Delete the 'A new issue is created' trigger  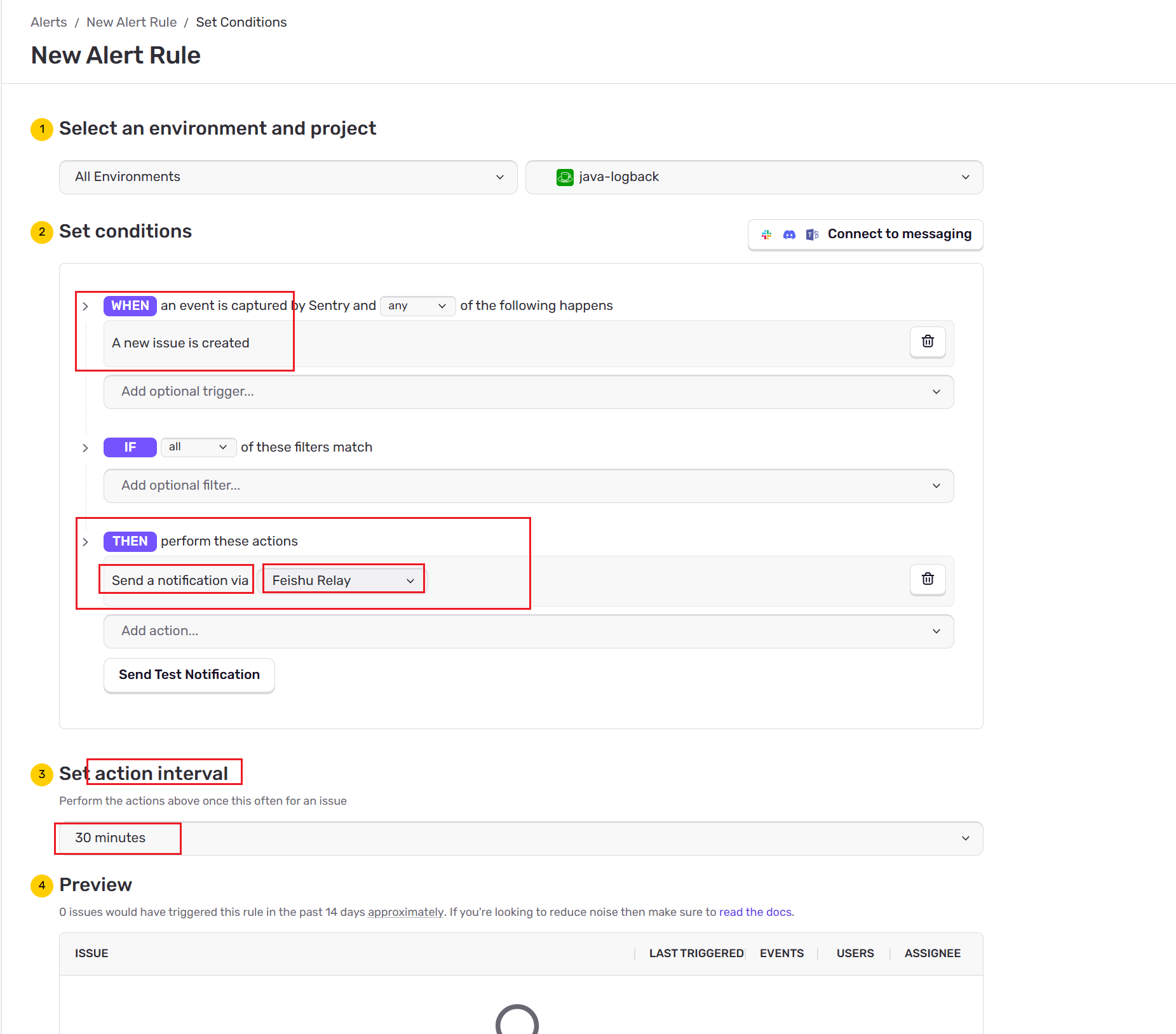(x=928, y=342)
